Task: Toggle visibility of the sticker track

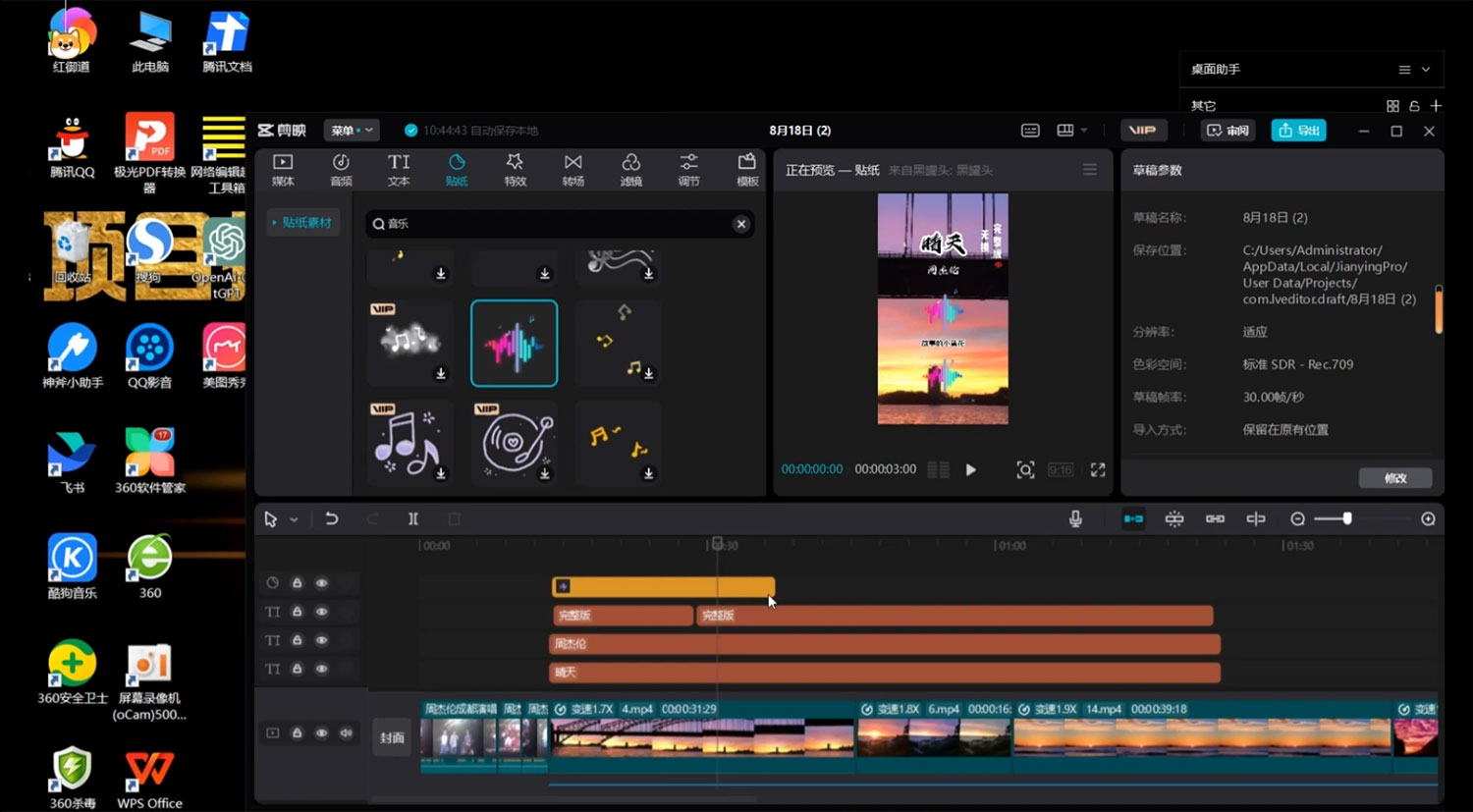Action: (321, 583)
